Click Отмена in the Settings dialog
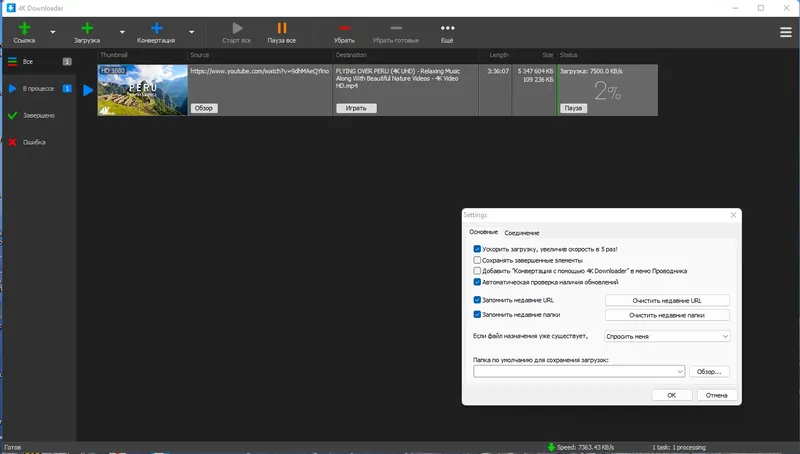Image resolution: width=800 pixels, height=454 pixels. (716, 395)
